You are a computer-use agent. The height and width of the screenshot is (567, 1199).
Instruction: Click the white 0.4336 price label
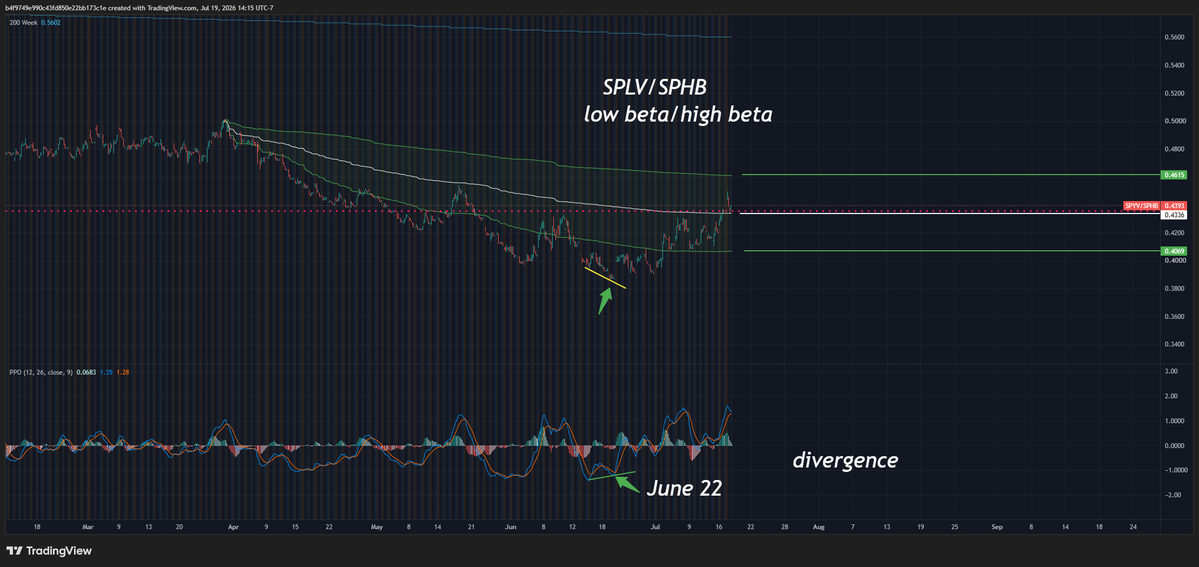[x=1175, y=215]
